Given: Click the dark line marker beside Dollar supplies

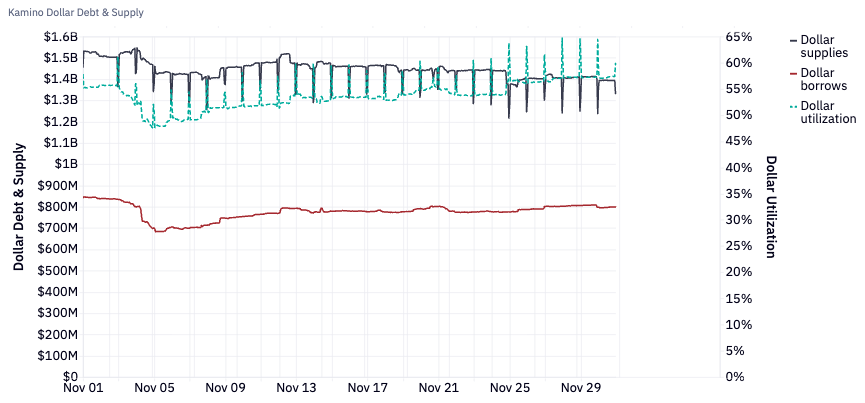Looking at the screenshot, I should point(793,39).
